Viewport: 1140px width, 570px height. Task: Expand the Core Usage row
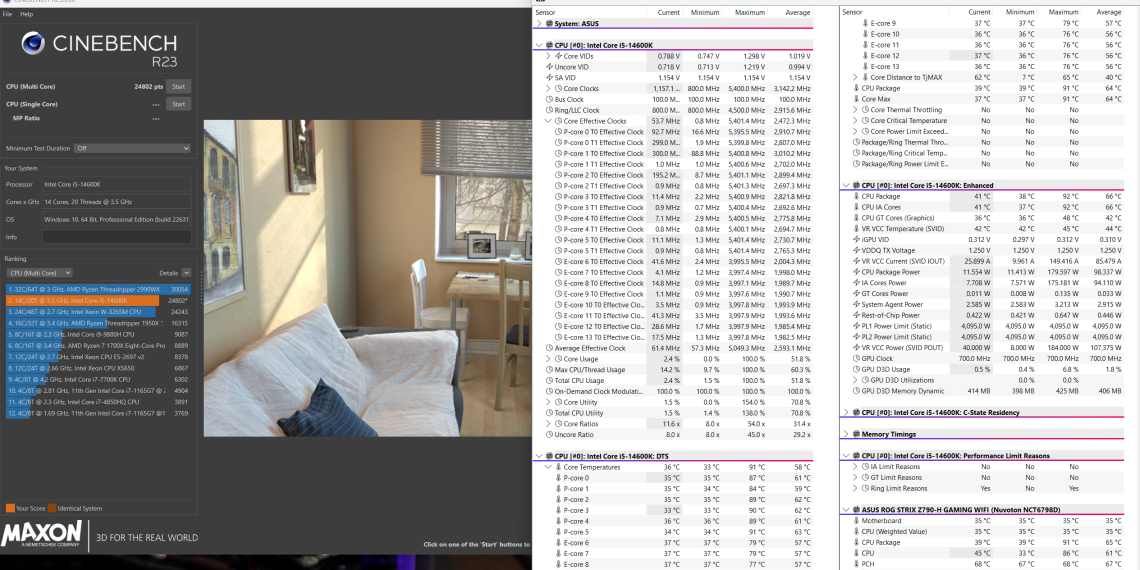549,359
